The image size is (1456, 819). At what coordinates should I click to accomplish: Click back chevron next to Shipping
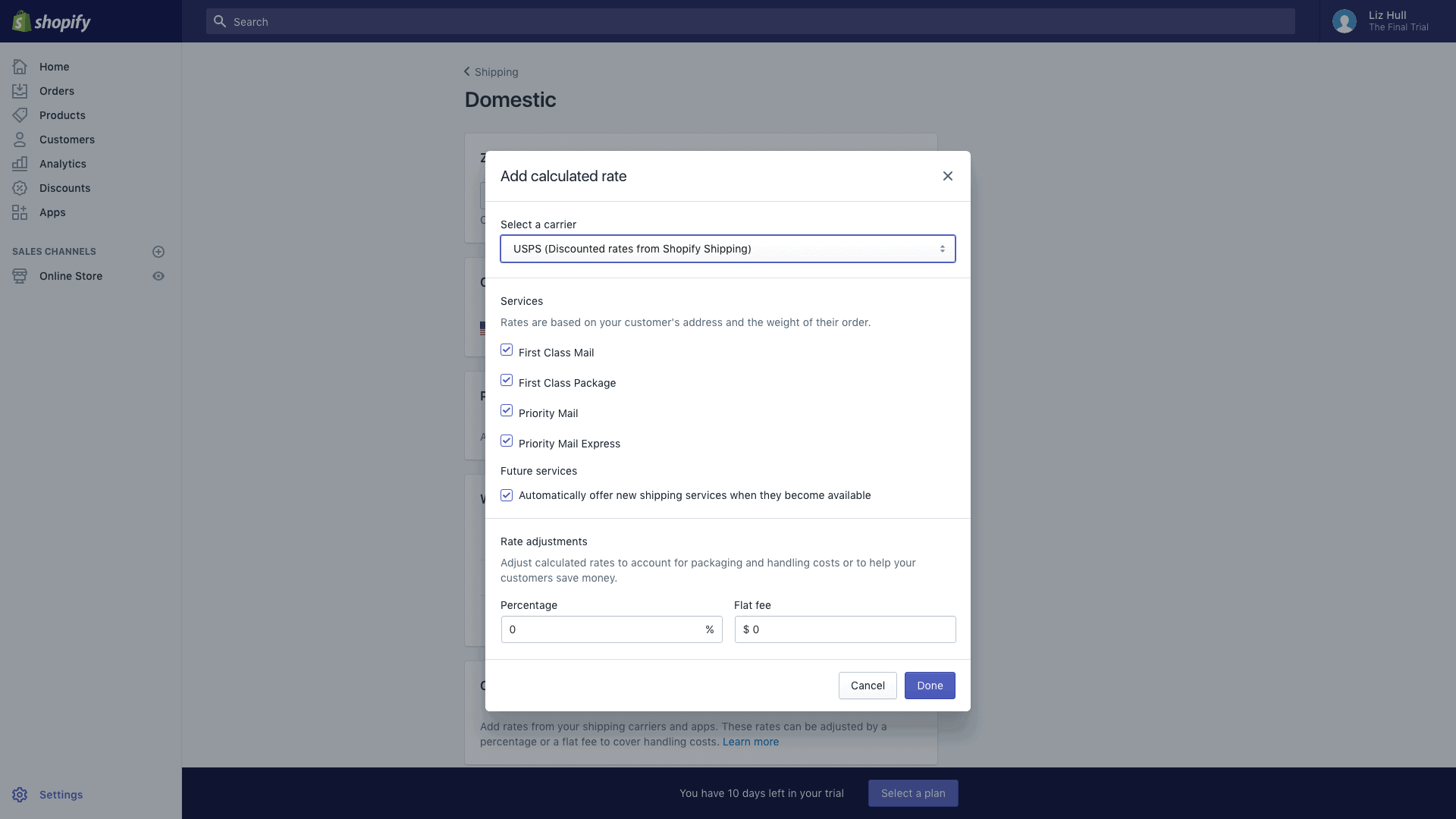(x=467, y=72)
